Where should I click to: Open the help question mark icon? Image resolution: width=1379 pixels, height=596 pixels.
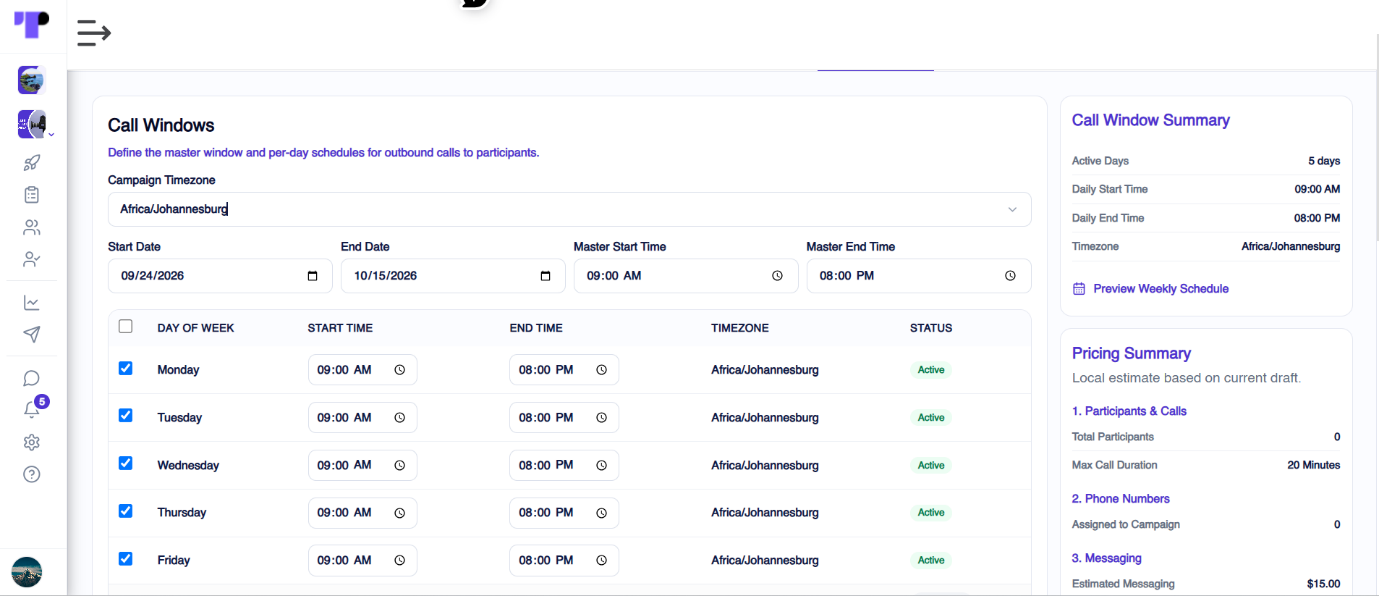pyautogui.click(x=32, y=474)
